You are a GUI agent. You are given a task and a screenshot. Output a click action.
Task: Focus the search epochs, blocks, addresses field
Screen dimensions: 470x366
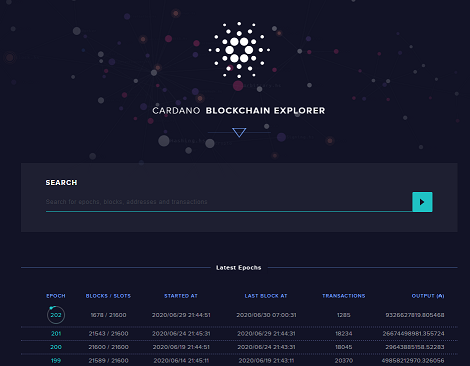pos(229,202)
